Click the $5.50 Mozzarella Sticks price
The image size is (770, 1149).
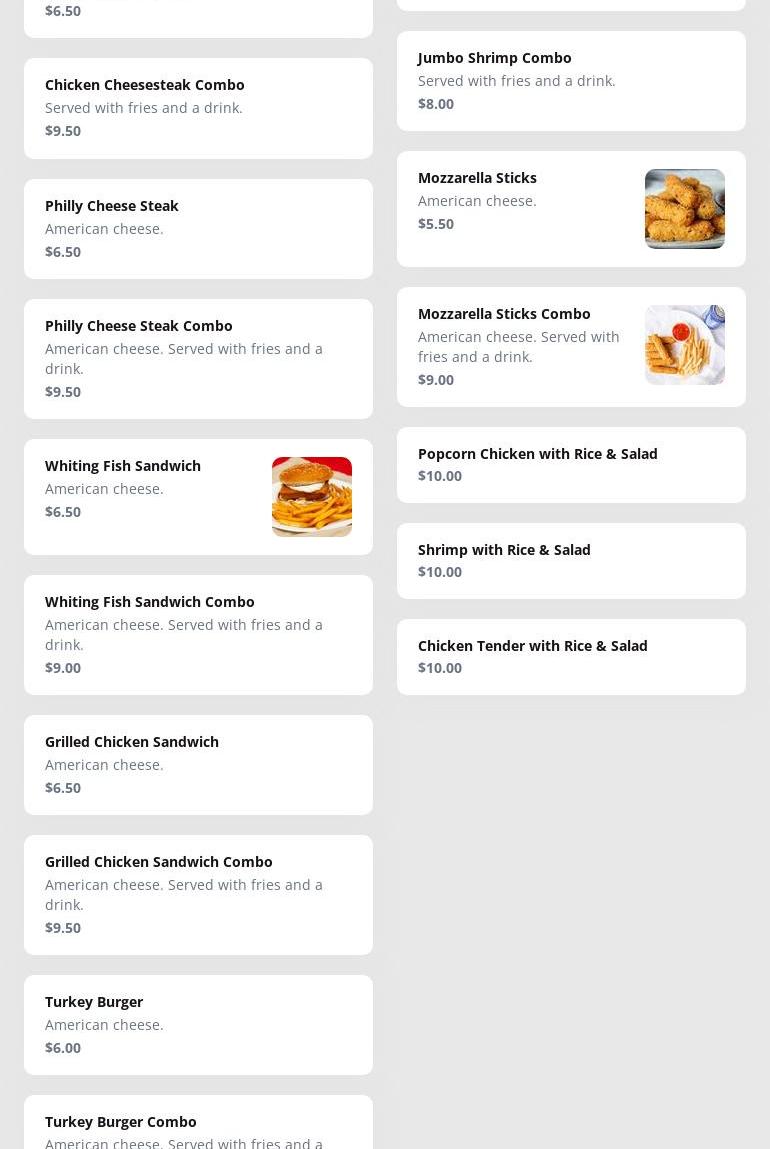[x=436, y=224]
